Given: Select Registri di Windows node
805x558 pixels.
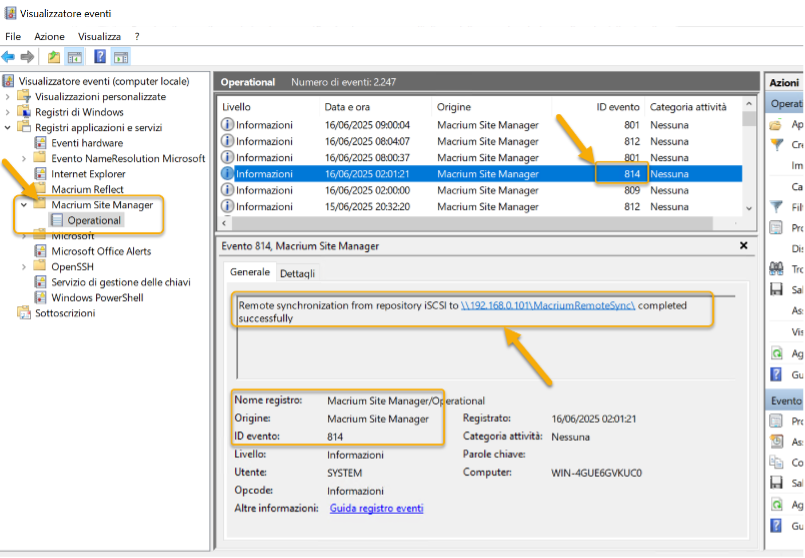Looking at the screenshot, I should click(x=79, y=112).
